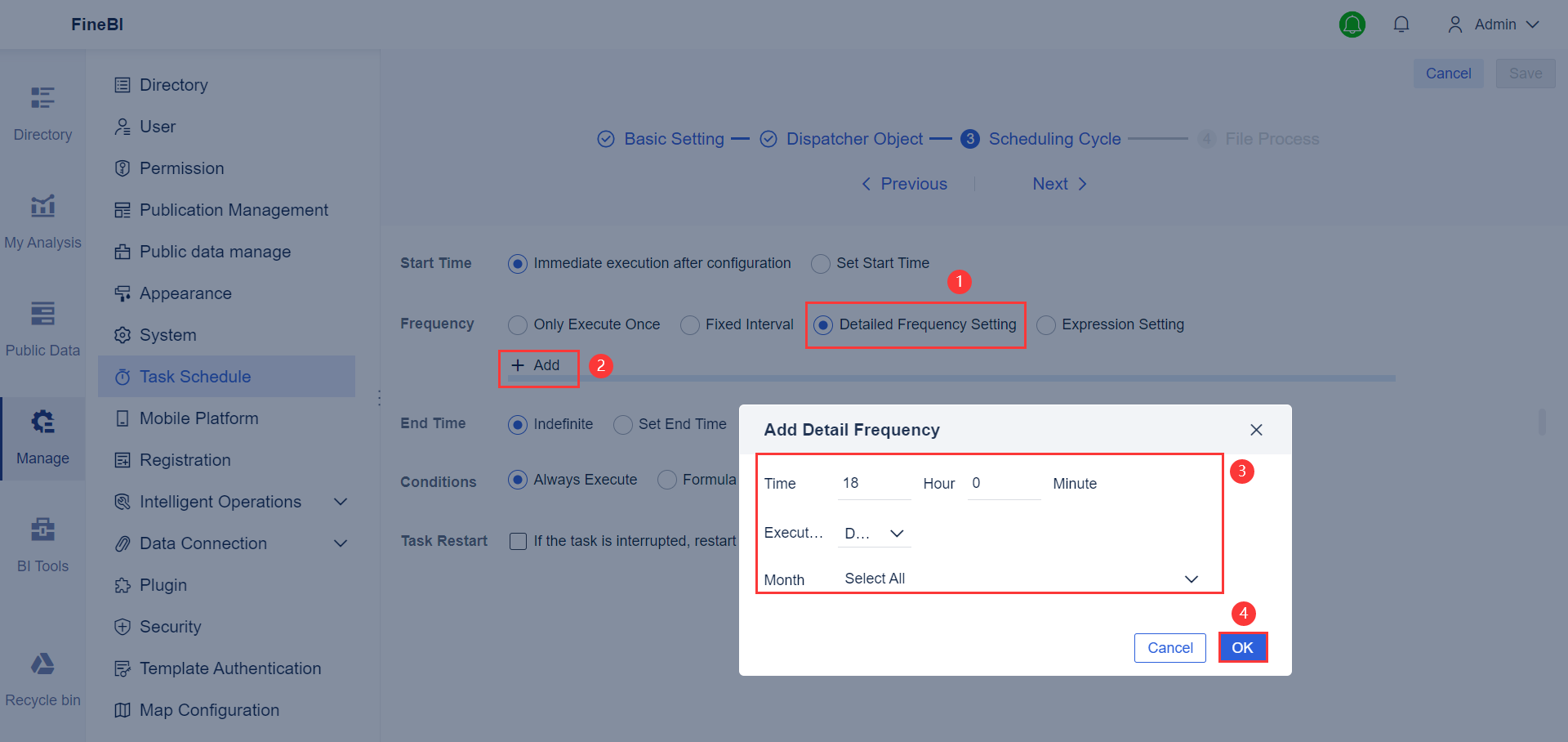1568x742 pixels.
Task: Select the My Analysis sidebar icon
Action: click(42, 207)
